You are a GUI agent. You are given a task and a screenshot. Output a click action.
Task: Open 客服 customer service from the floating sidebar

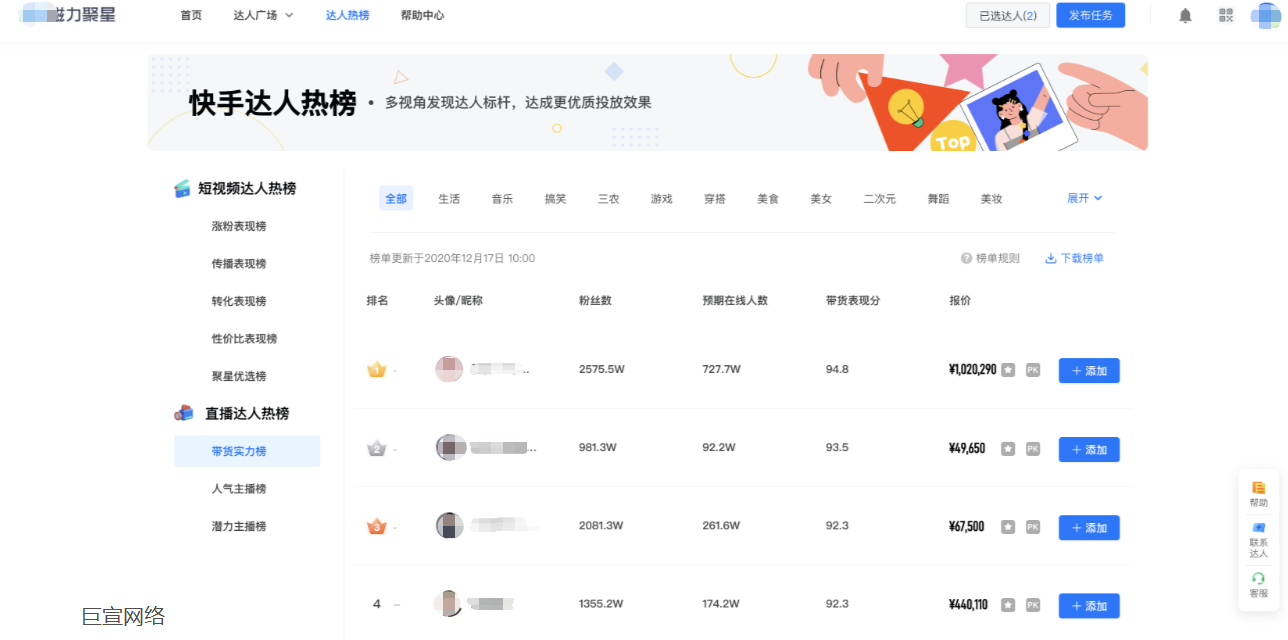coord(1257,583)
